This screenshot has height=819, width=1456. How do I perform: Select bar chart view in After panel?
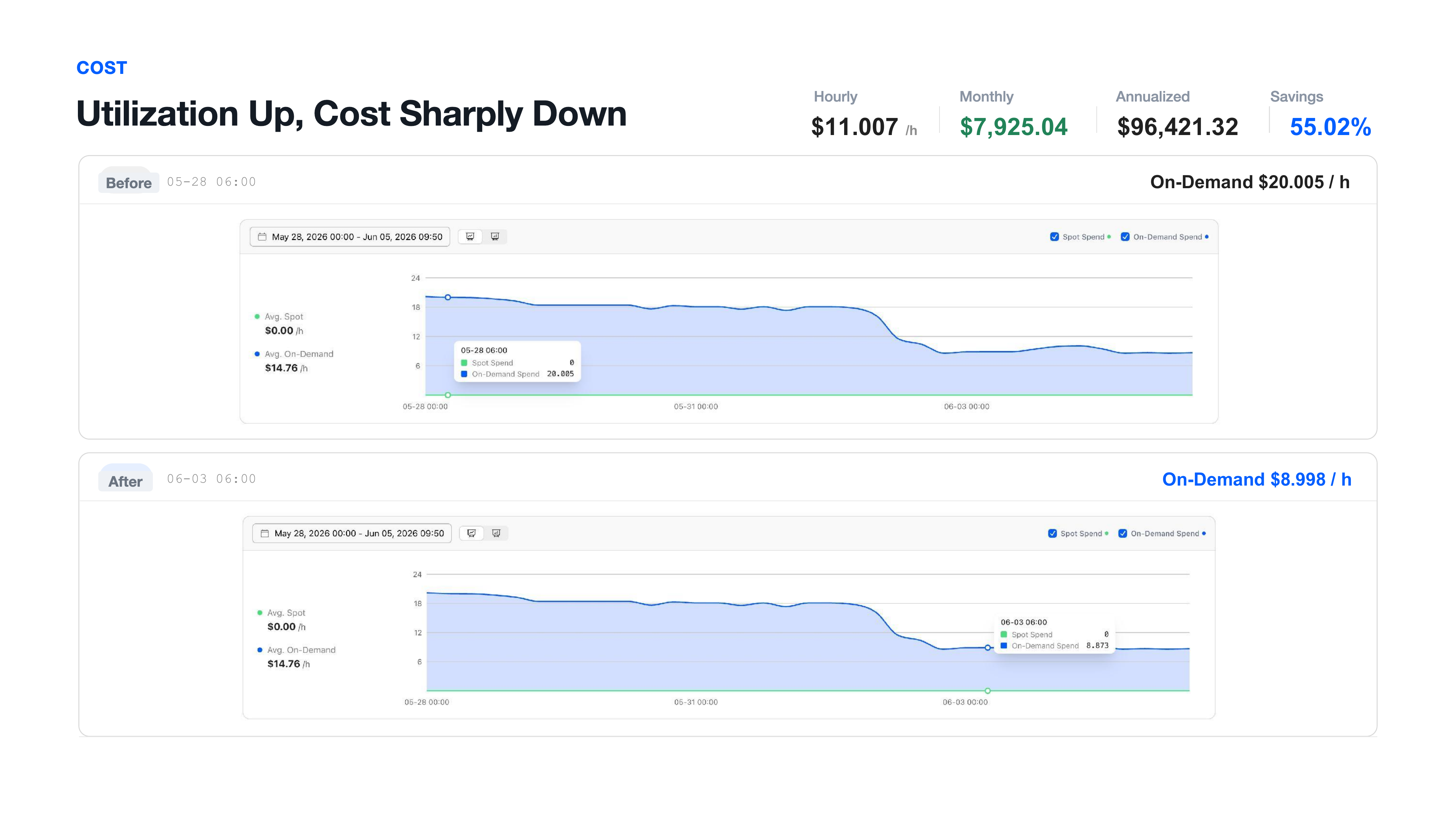[496, 533]
